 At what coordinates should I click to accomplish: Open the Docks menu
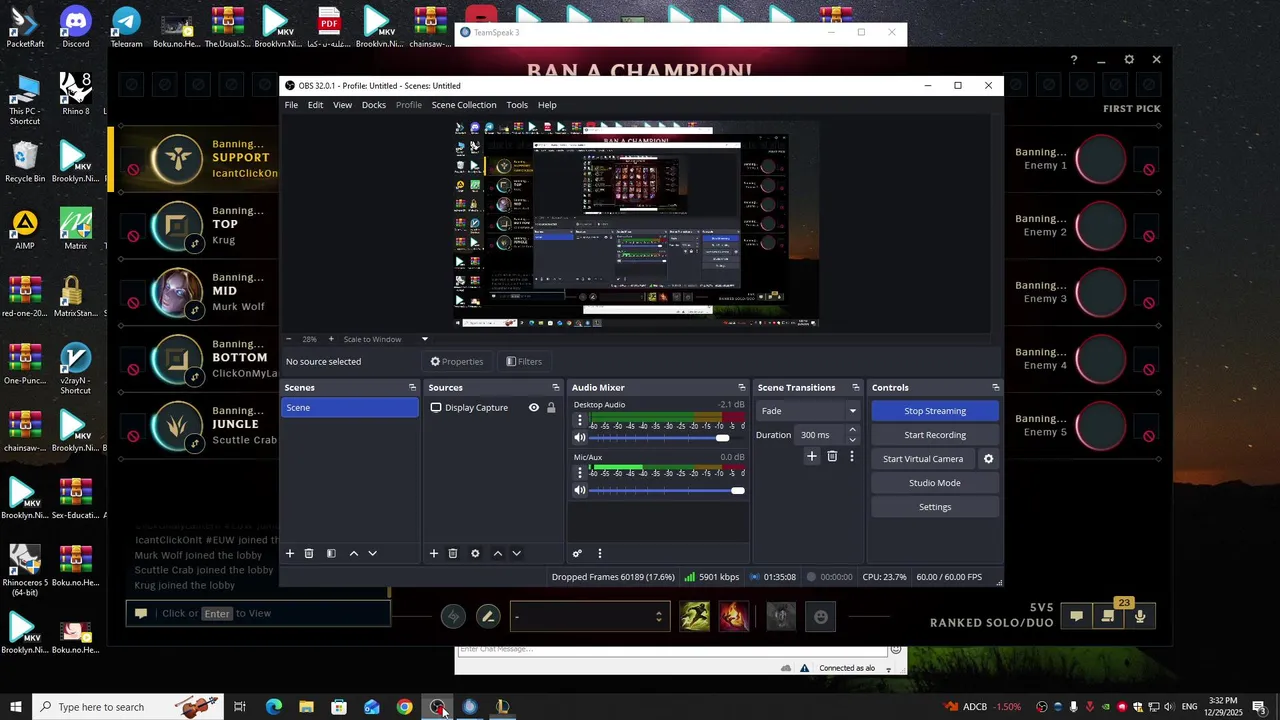[374, 105]
